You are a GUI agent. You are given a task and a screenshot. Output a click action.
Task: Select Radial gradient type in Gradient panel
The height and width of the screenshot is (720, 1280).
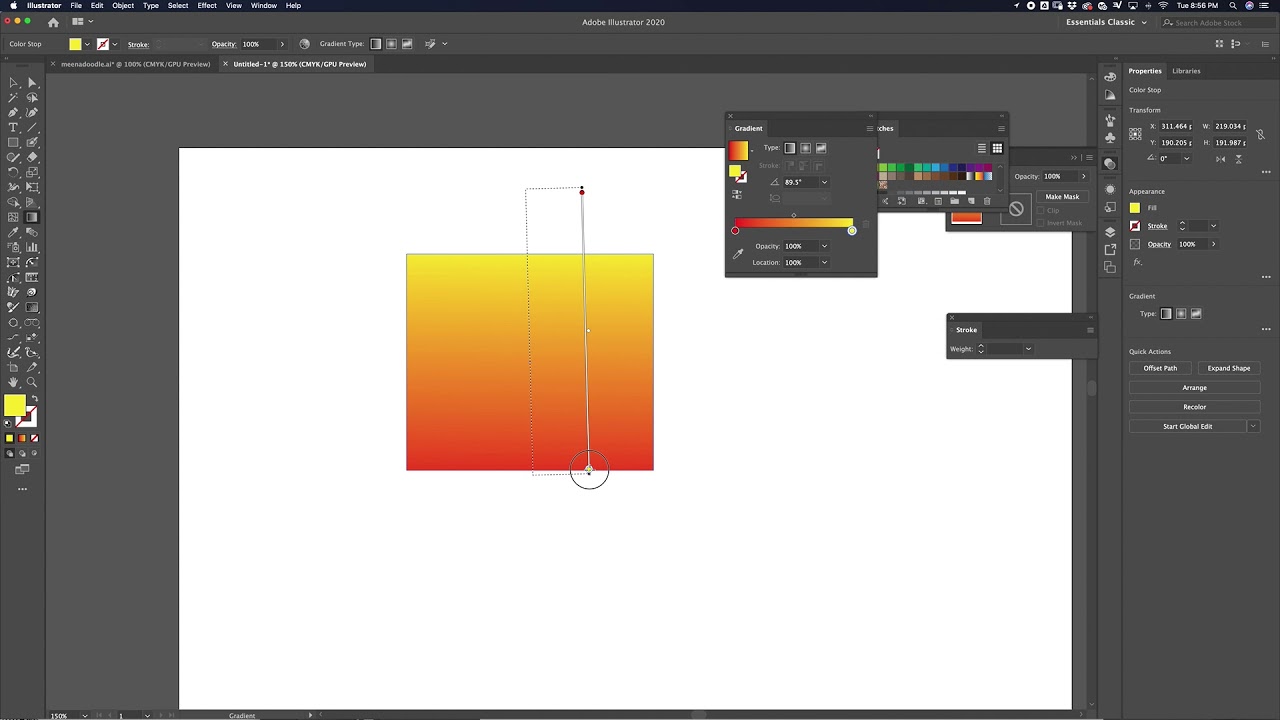806,148
